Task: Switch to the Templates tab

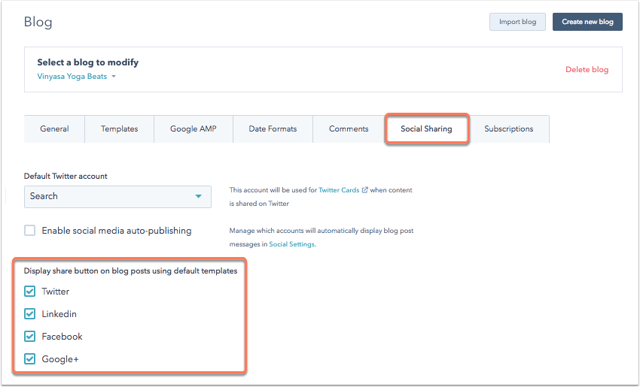Action: 119,129
